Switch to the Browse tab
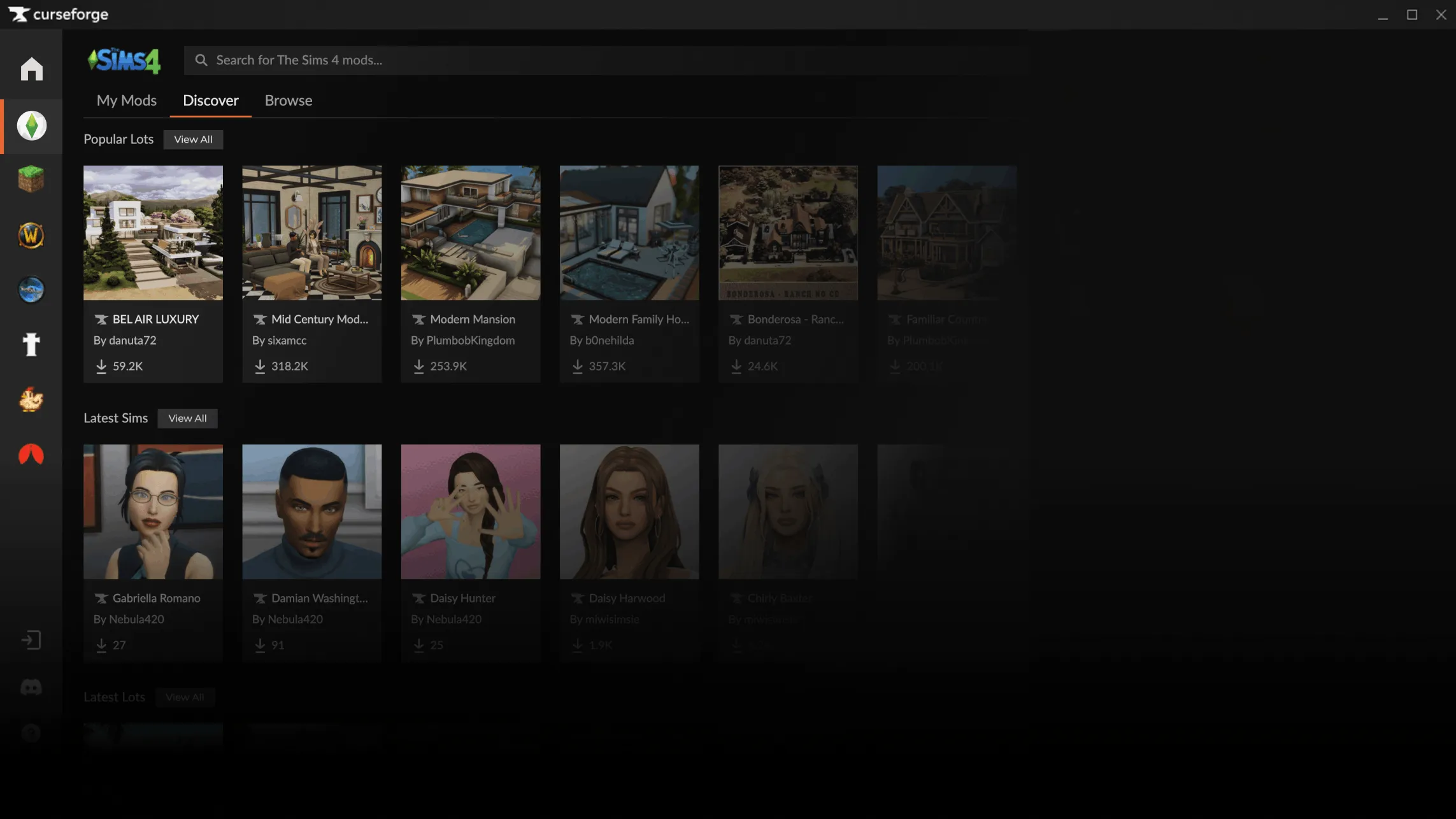1456x819 pixels. click(289, 101)
